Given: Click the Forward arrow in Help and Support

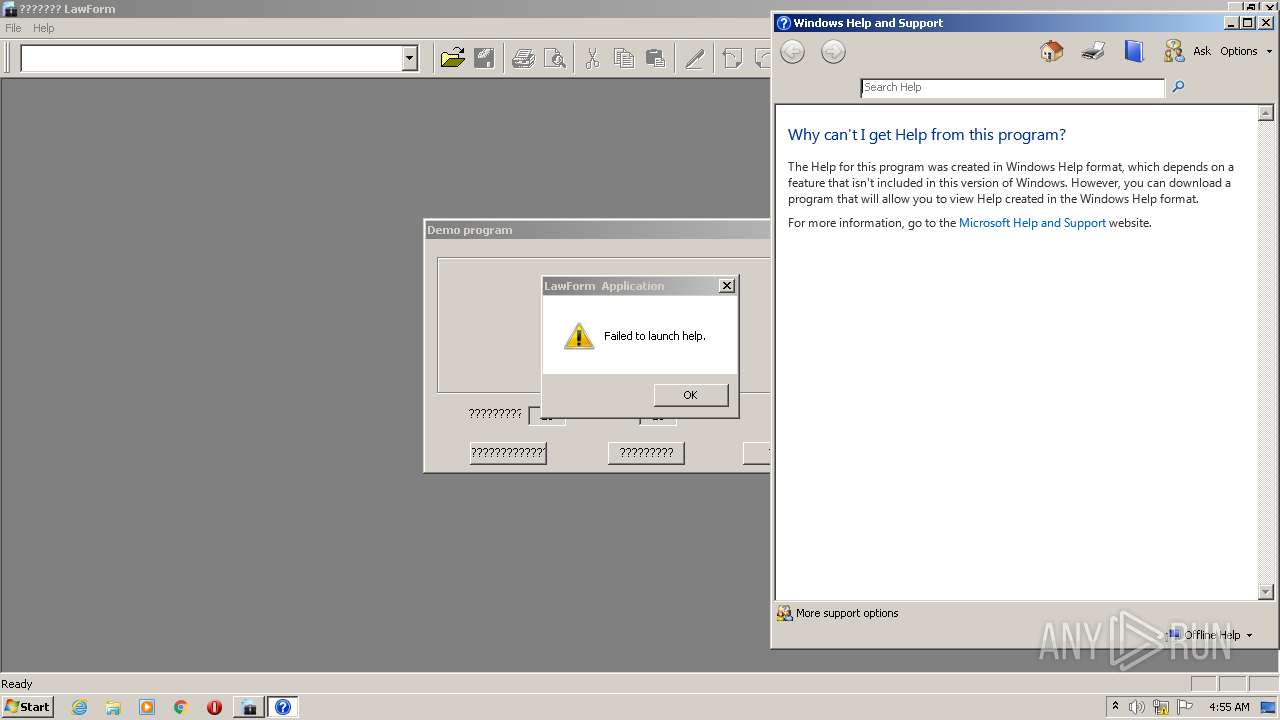Looking at the screenshot, I should 833,52.
